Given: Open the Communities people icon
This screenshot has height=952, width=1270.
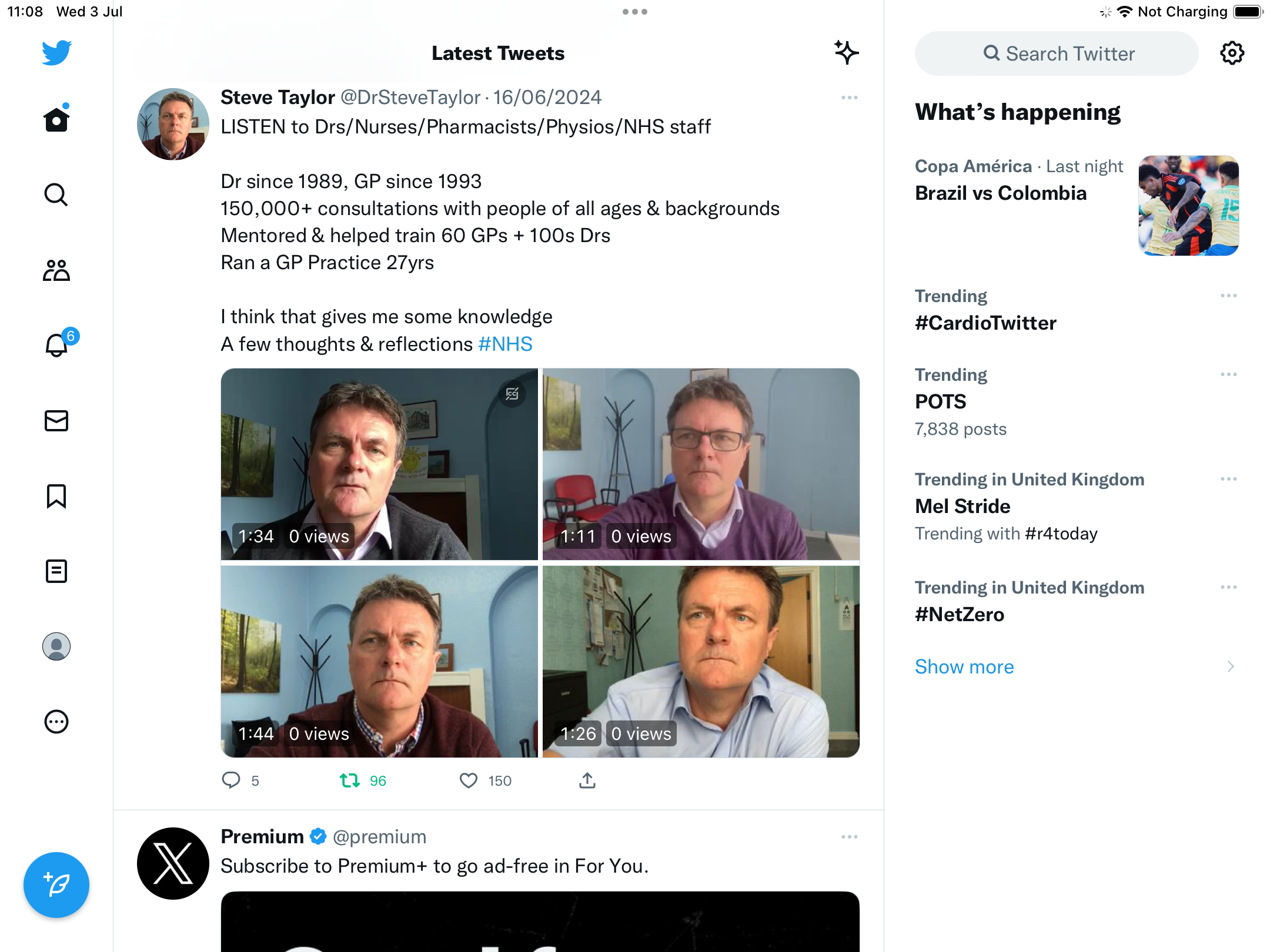Looking at the screenshot, I should (56, 270).
